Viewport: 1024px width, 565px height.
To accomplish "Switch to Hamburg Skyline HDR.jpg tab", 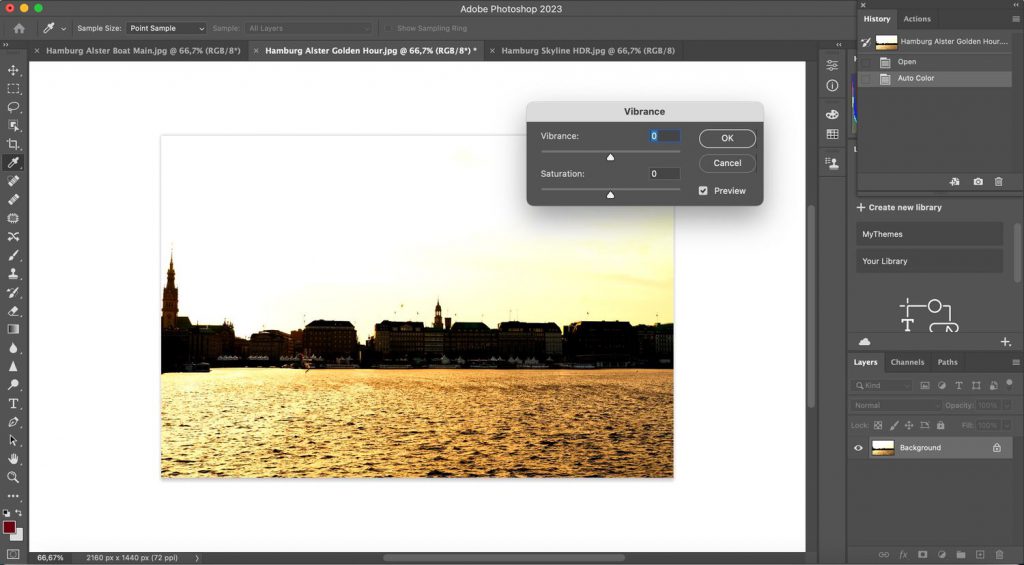I will (x=588, y=50).
